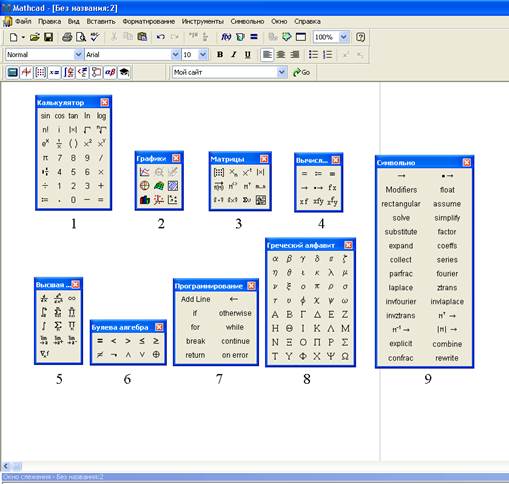This screenshot has width=509, height=484.
Task: Click the horizontal scrollbar left arrow
Action: pyautogui.click(x=5, y=466)
